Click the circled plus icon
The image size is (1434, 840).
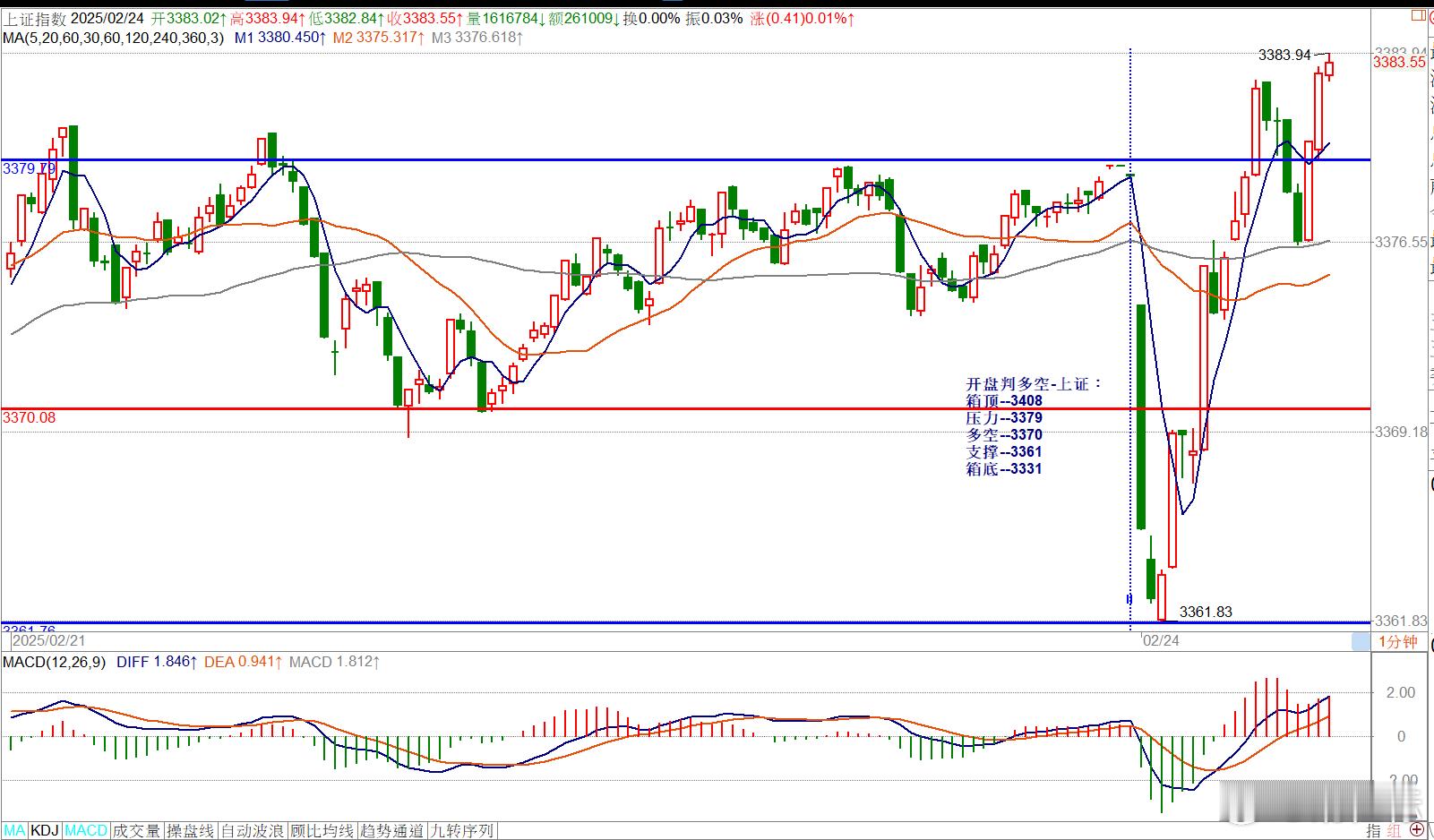(x=1417, y=831)
